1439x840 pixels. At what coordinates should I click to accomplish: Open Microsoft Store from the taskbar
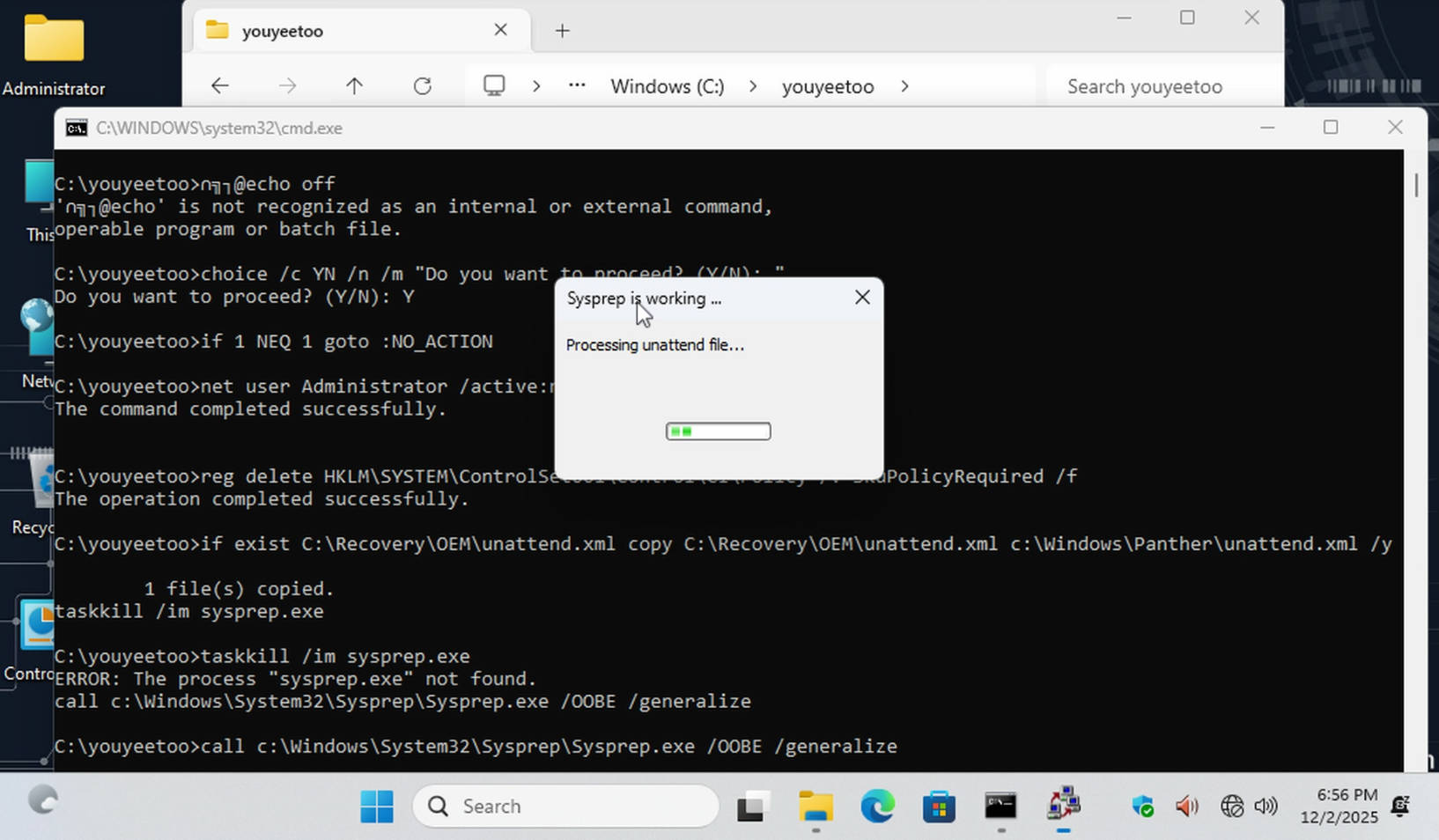939,807
